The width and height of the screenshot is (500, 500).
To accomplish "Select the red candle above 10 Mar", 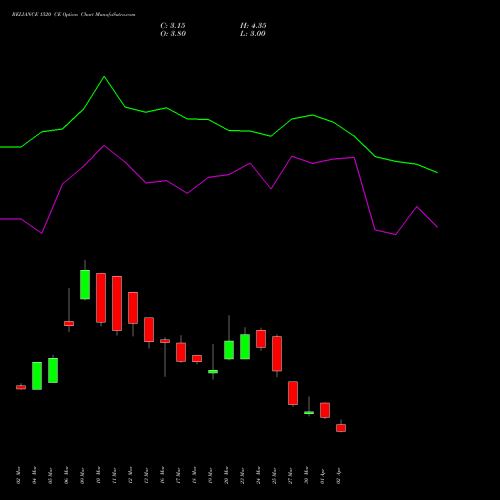I will [101, 298].
